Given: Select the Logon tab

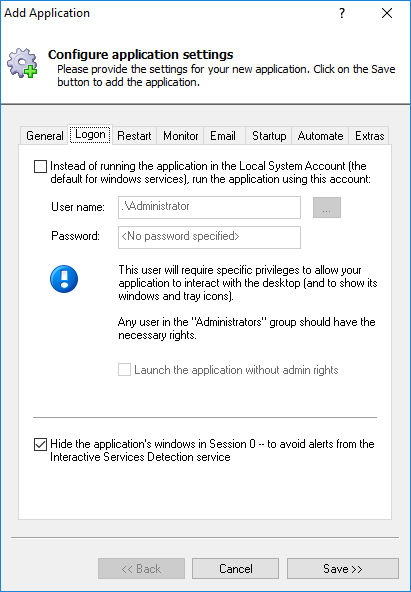Looking at the screenshot, I should 90,134.
